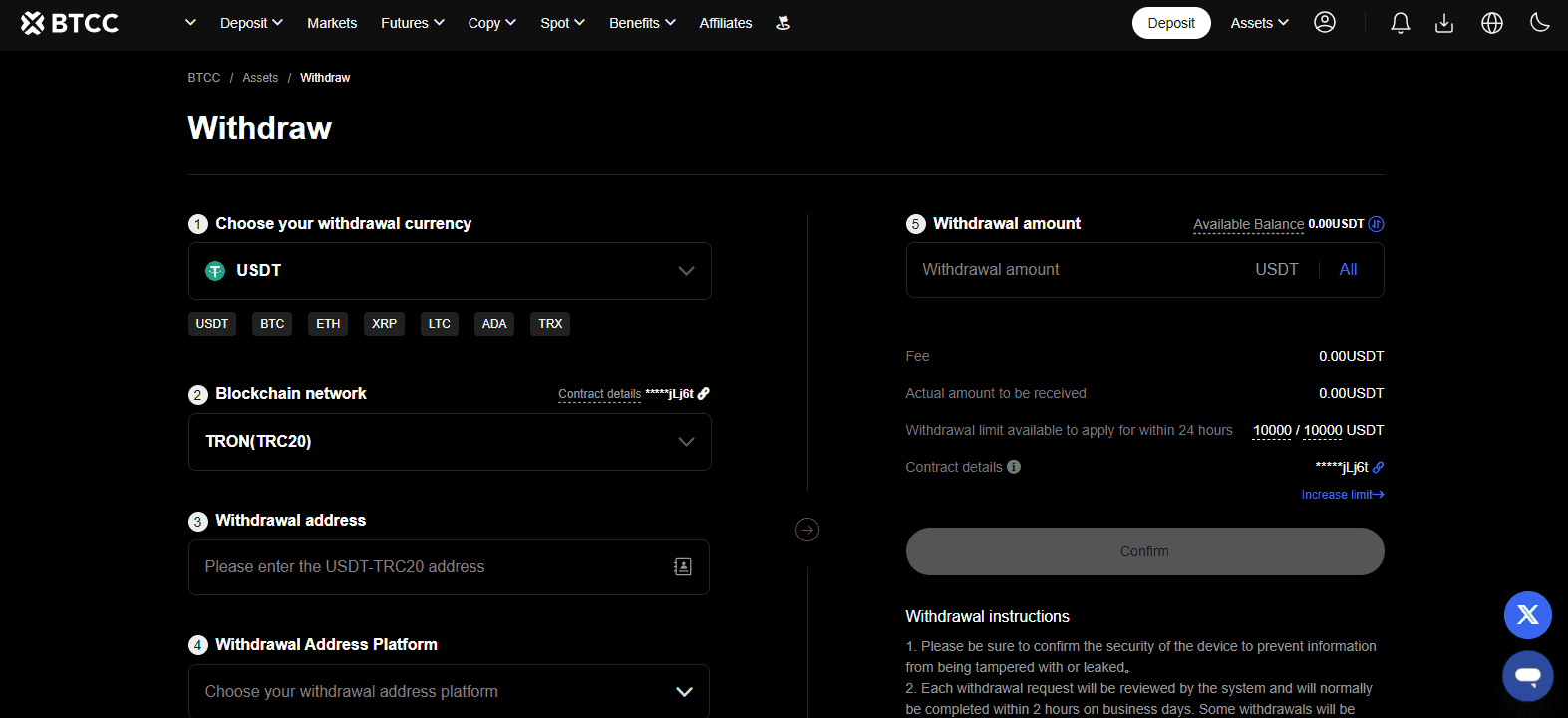The image size is (1568, 718).
Task: Click Increase limit link
Action: click(x=1343, y=495)
